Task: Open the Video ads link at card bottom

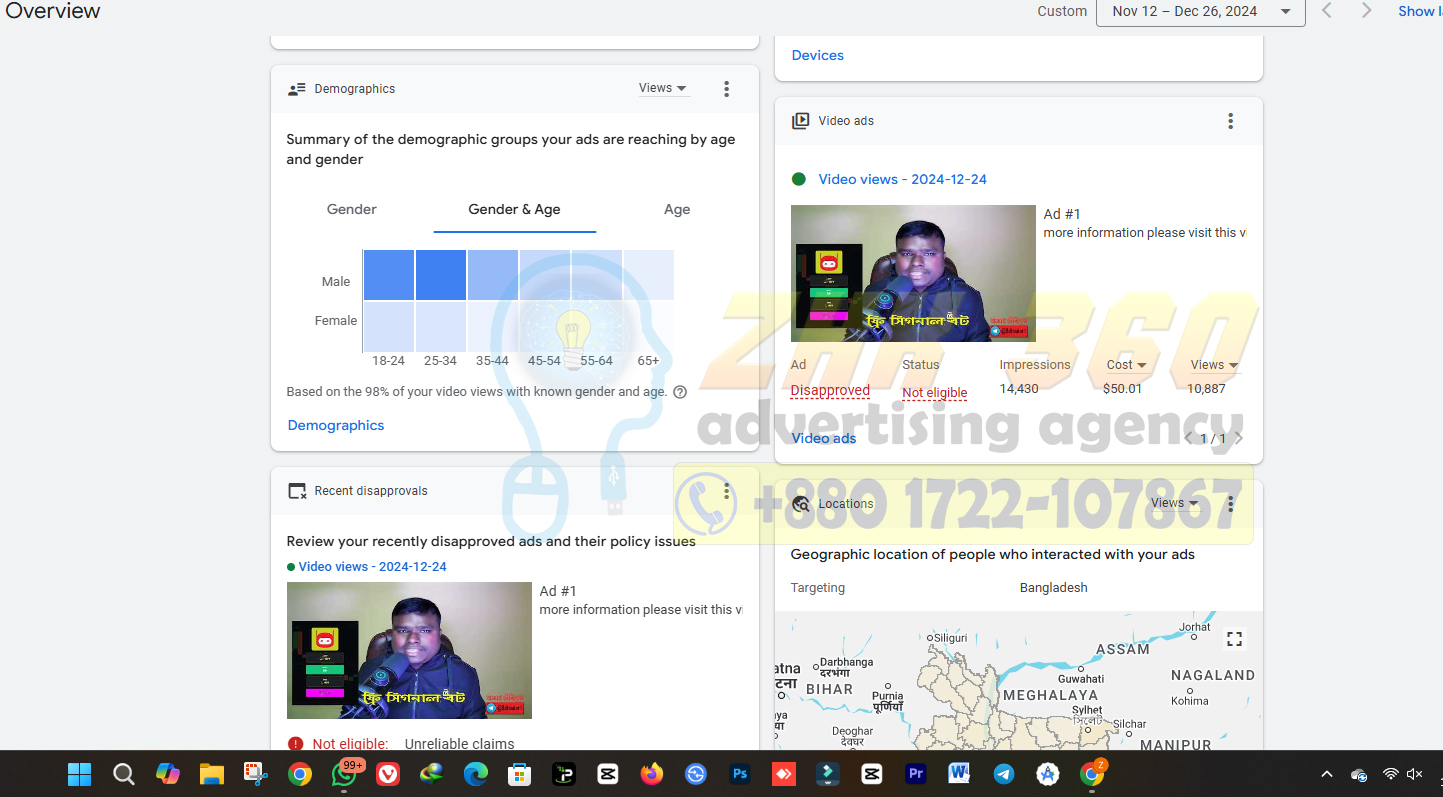Action: [824, 438]
